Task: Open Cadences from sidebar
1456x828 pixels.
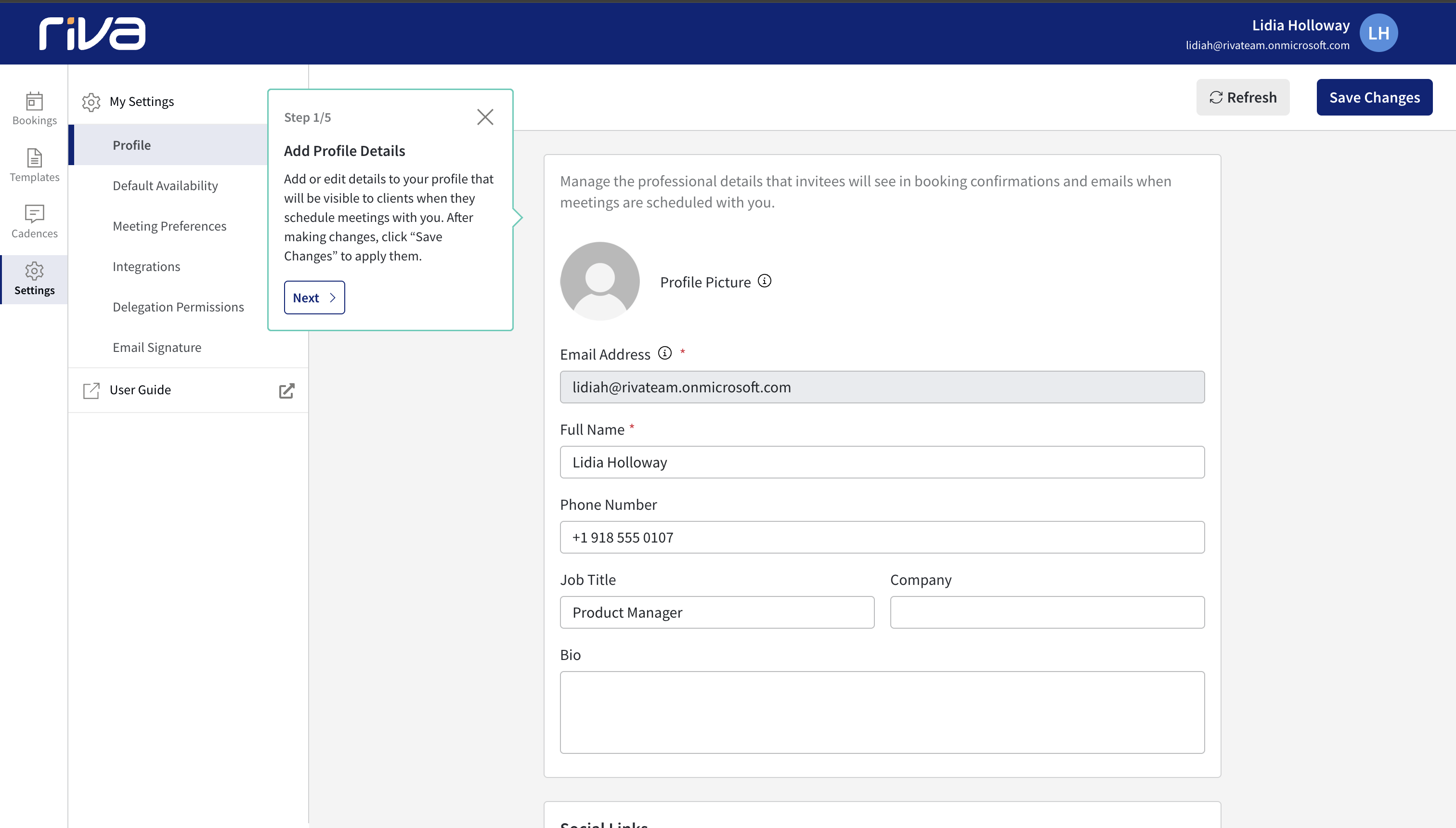Action: [34, 222]
